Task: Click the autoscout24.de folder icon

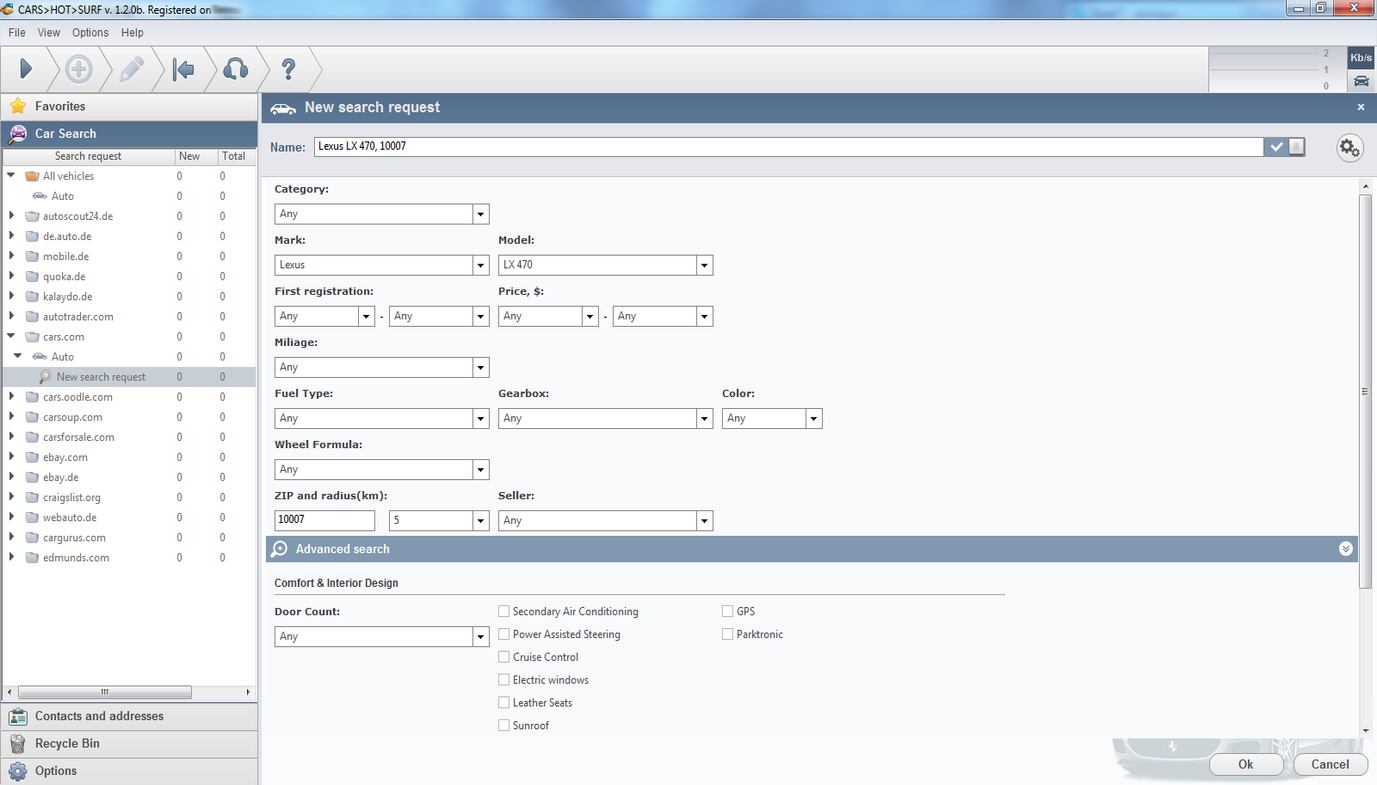Action: [32, 216]
